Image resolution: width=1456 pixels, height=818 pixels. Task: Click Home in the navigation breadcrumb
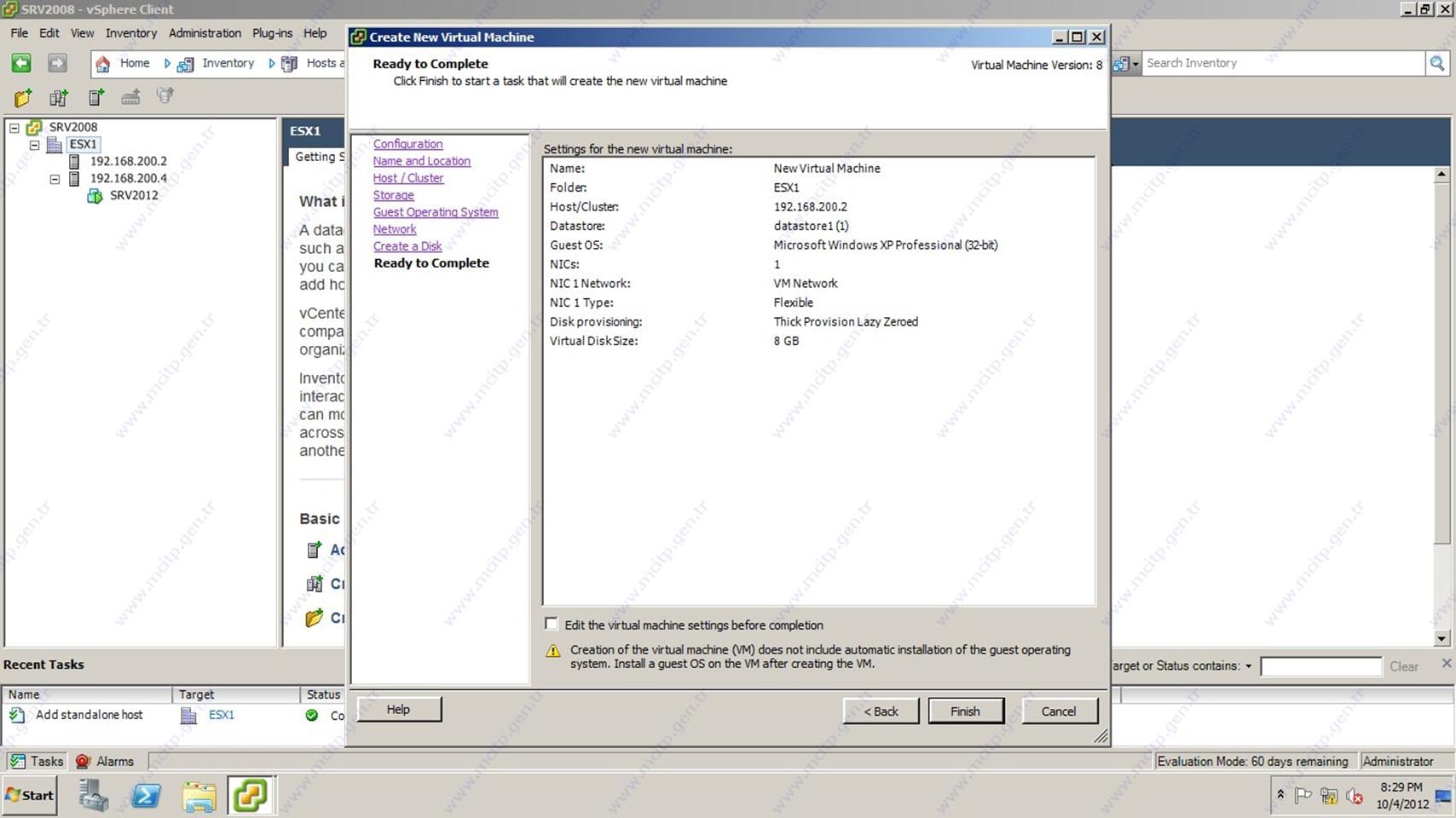135,63
